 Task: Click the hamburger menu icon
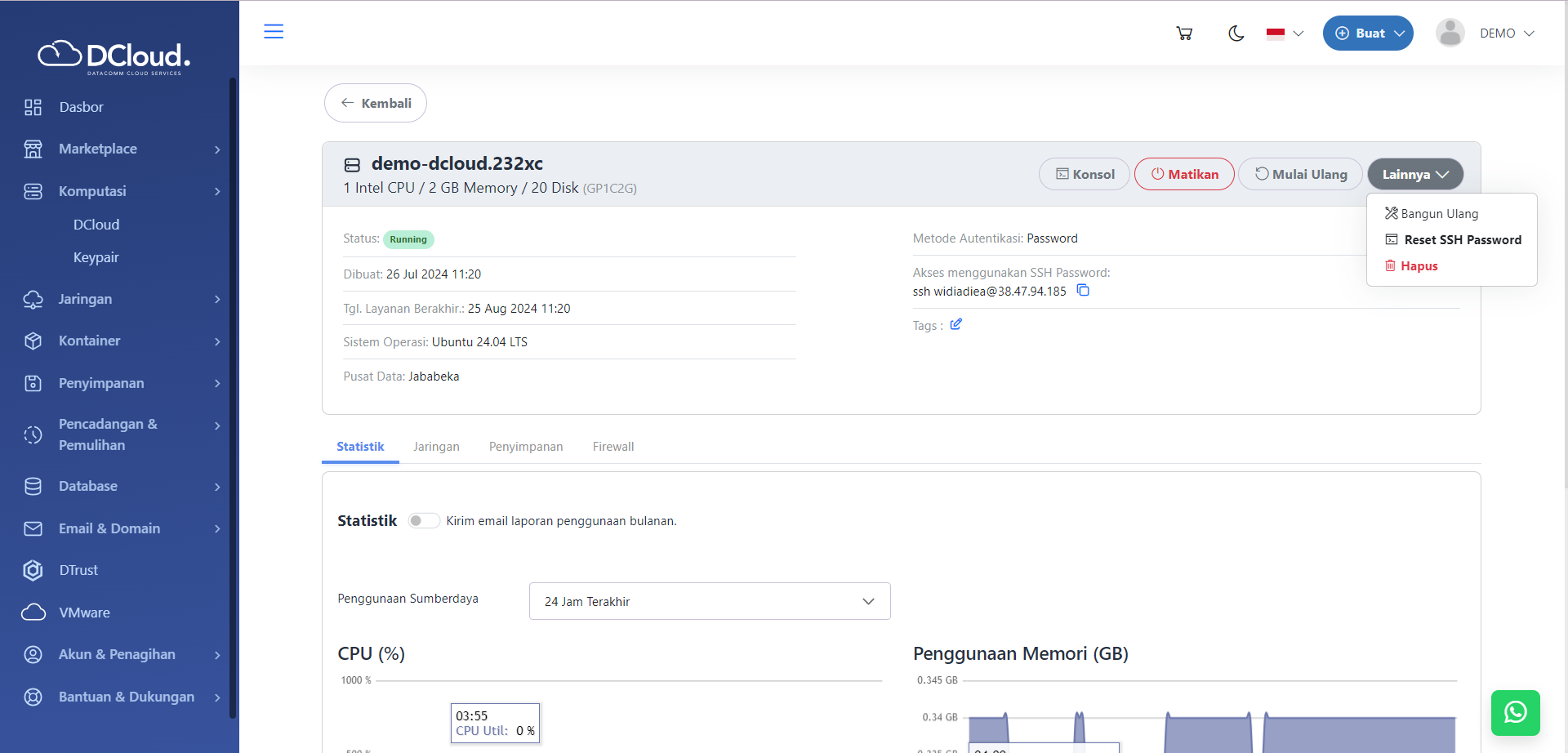[x=274, y=32]
